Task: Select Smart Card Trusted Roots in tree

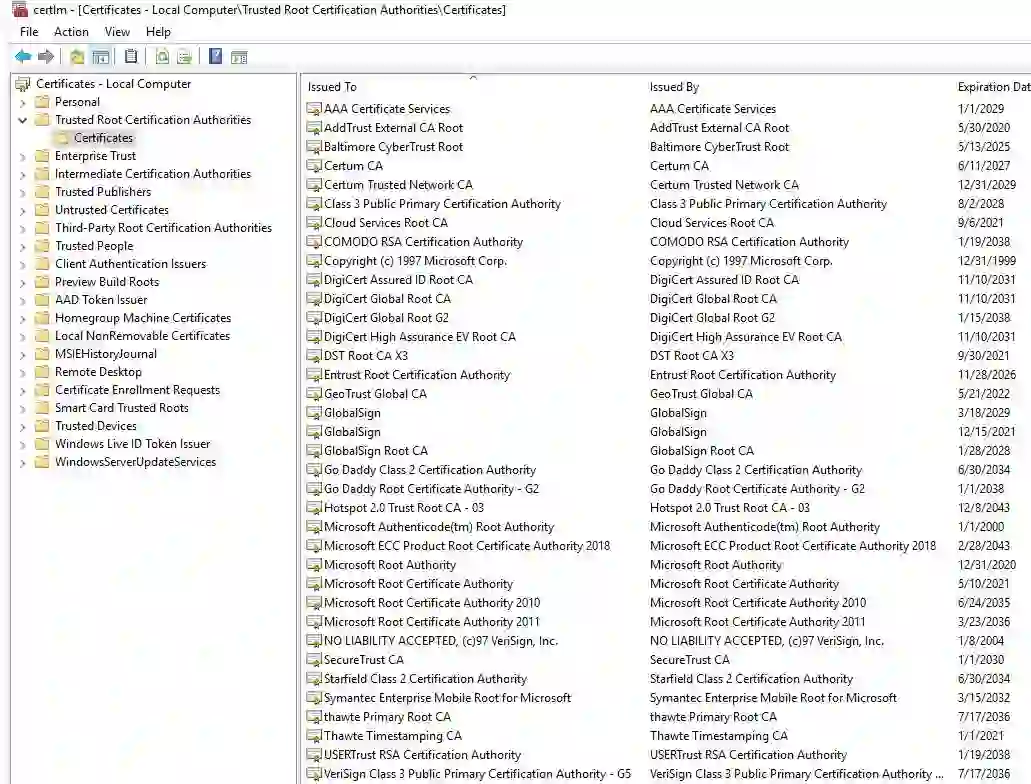Action: coord(122,408)
